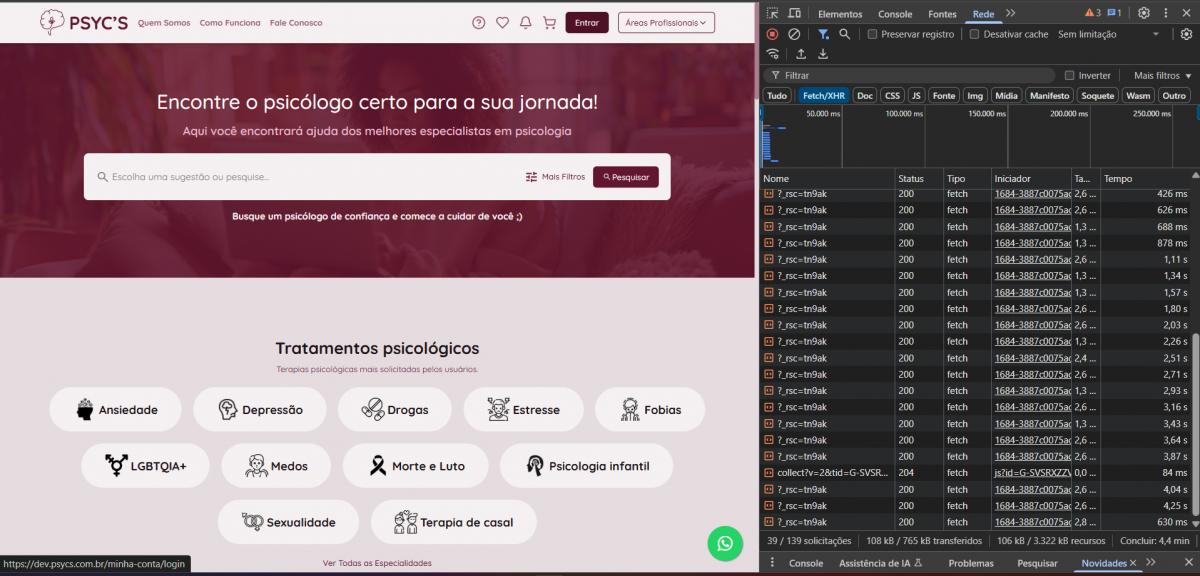Tick the Inverter filter checkbox
Image resolution: width=1200 pixels, height=576 pixels.
[x=1070, y=76]
